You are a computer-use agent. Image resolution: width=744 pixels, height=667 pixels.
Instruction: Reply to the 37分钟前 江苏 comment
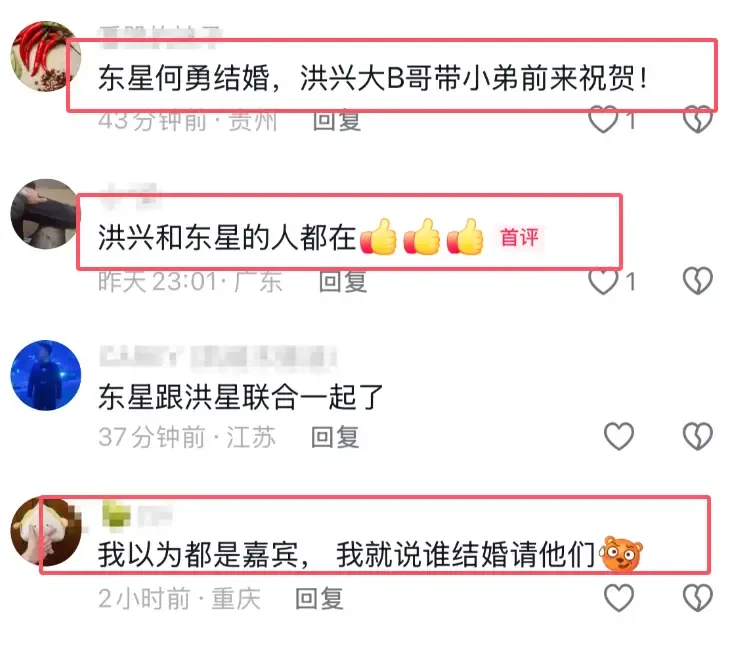[335, 437]
